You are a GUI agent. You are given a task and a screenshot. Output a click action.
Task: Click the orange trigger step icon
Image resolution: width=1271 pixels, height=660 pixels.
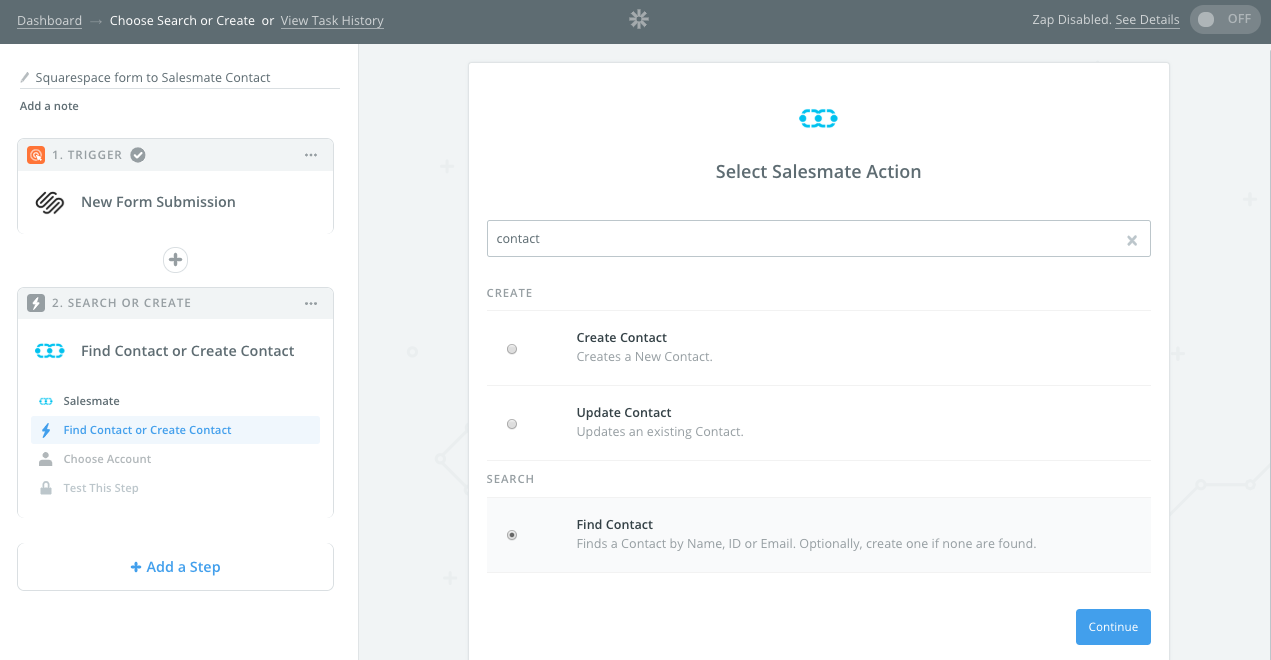tap(36, 155)
